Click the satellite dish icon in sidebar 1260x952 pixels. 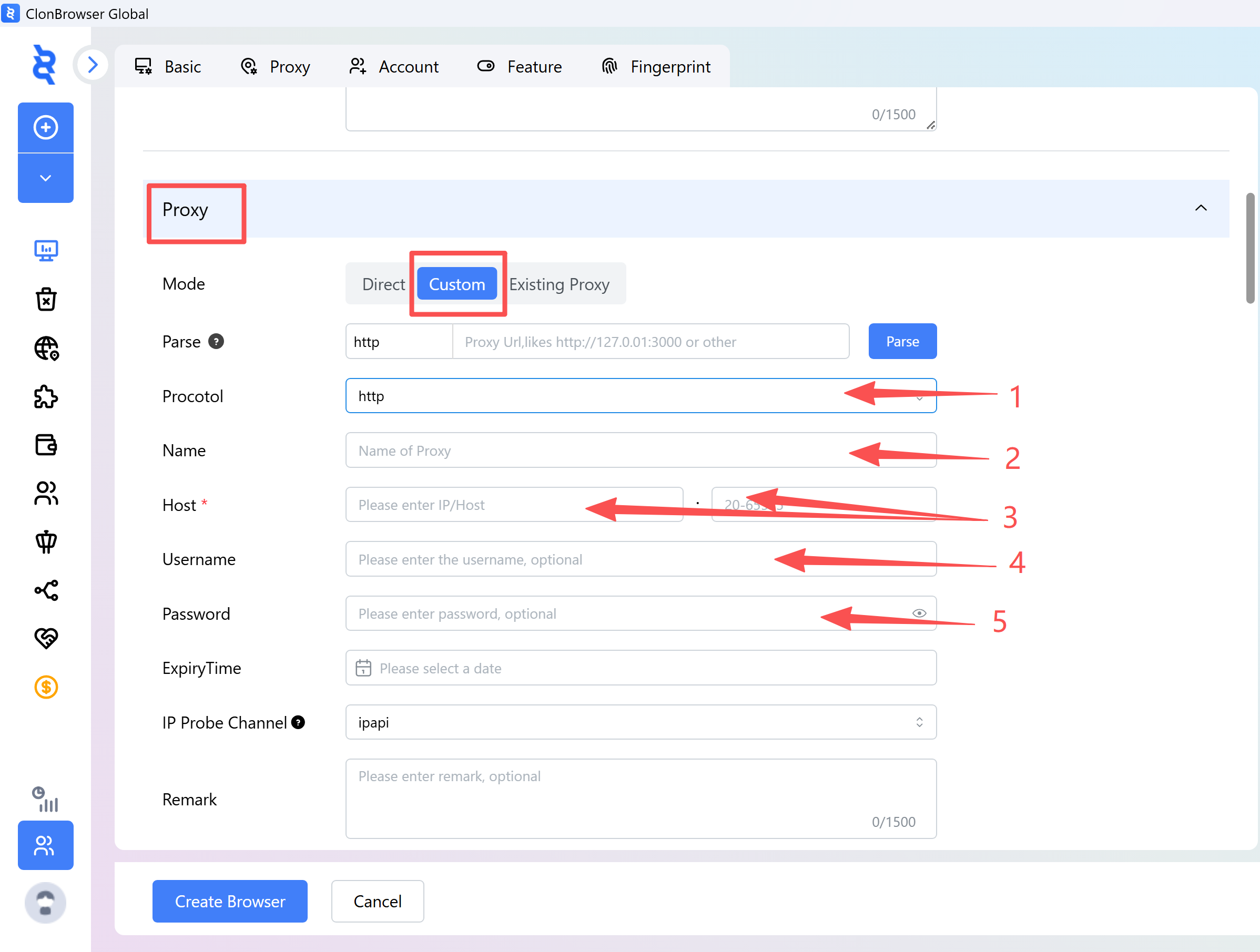[46, 541]
